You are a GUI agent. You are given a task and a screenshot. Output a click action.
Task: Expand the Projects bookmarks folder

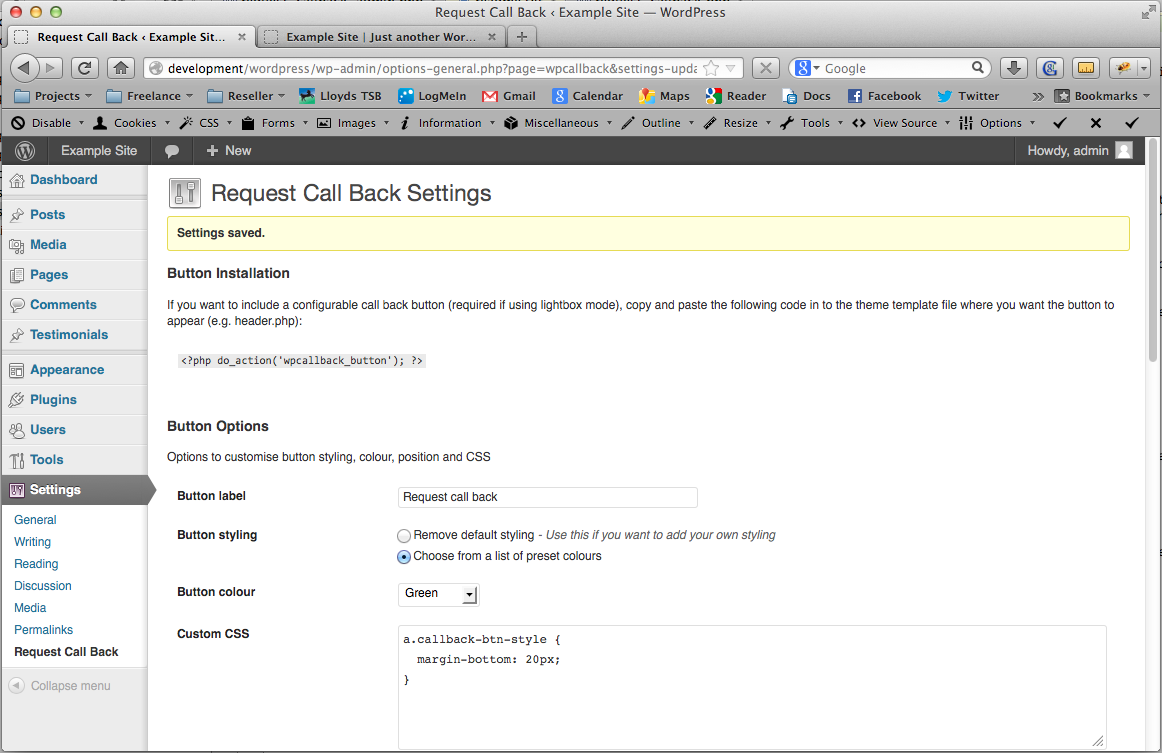tap(53, 96)
